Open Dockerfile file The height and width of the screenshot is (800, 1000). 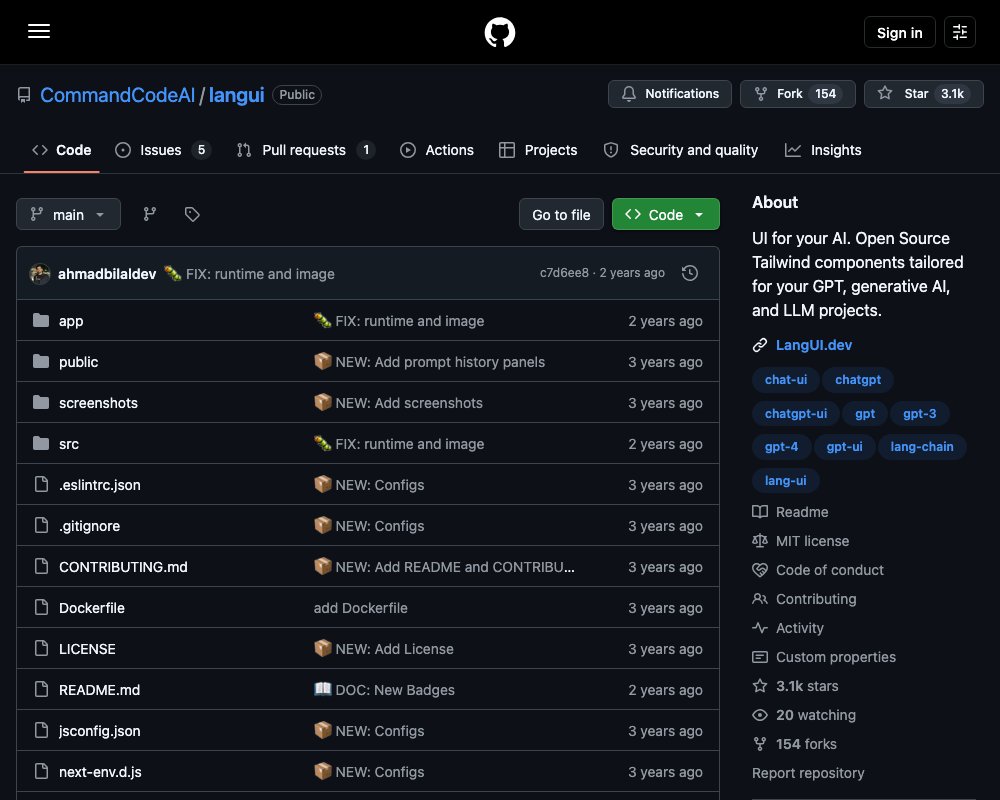pos(92,608)
